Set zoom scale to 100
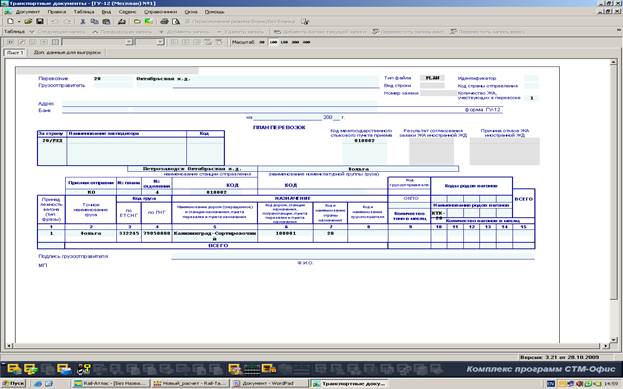 click(x=273, y=42)
